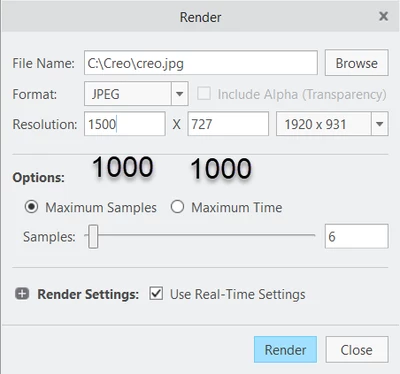Click the Browse button
Viewport: 400px width, 374px height.
click(357, 63)
